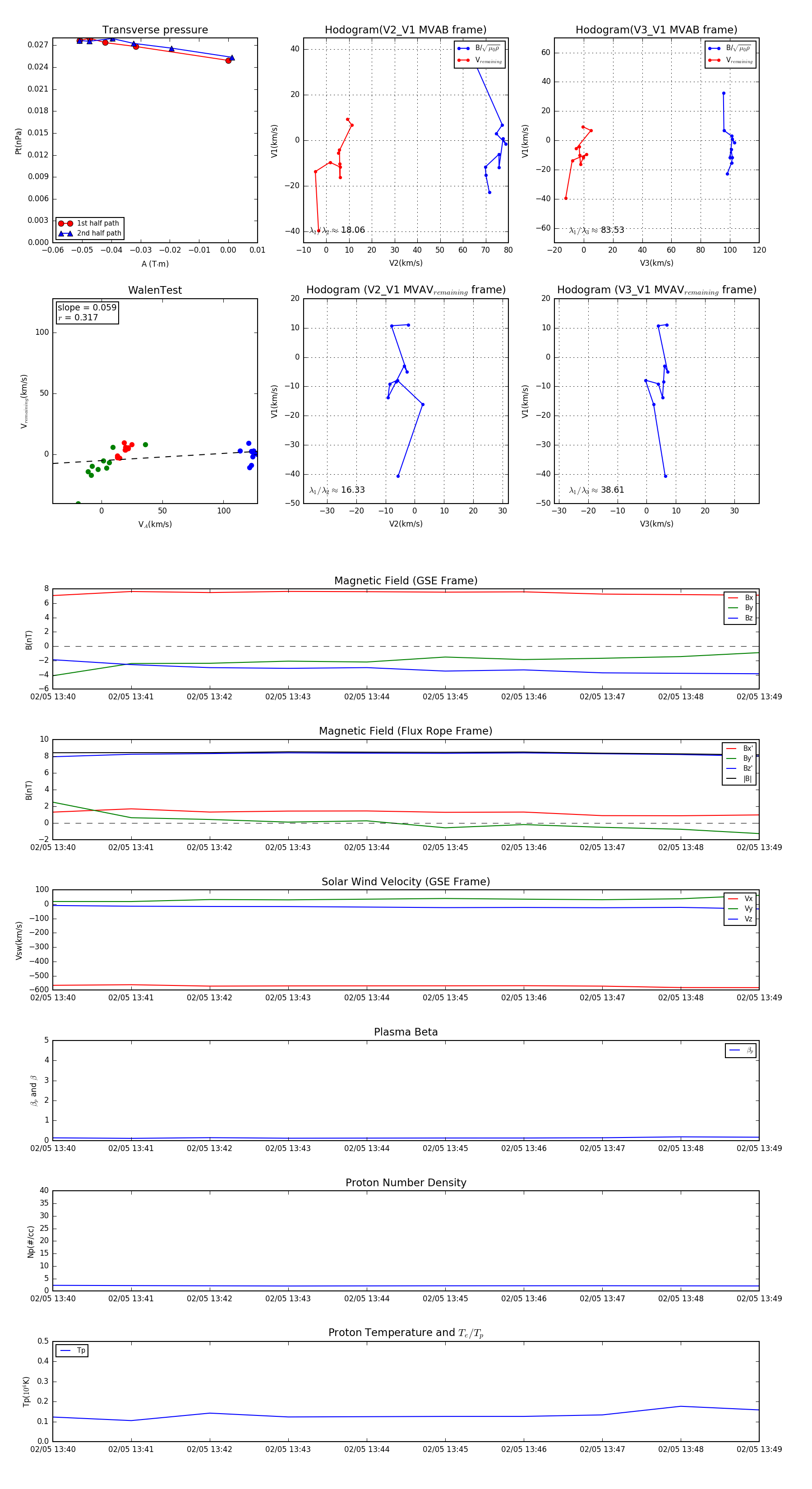Click the Bx legend entry in GSE magnetic plot
The image size is (812, 1489).
click(740, 598)
